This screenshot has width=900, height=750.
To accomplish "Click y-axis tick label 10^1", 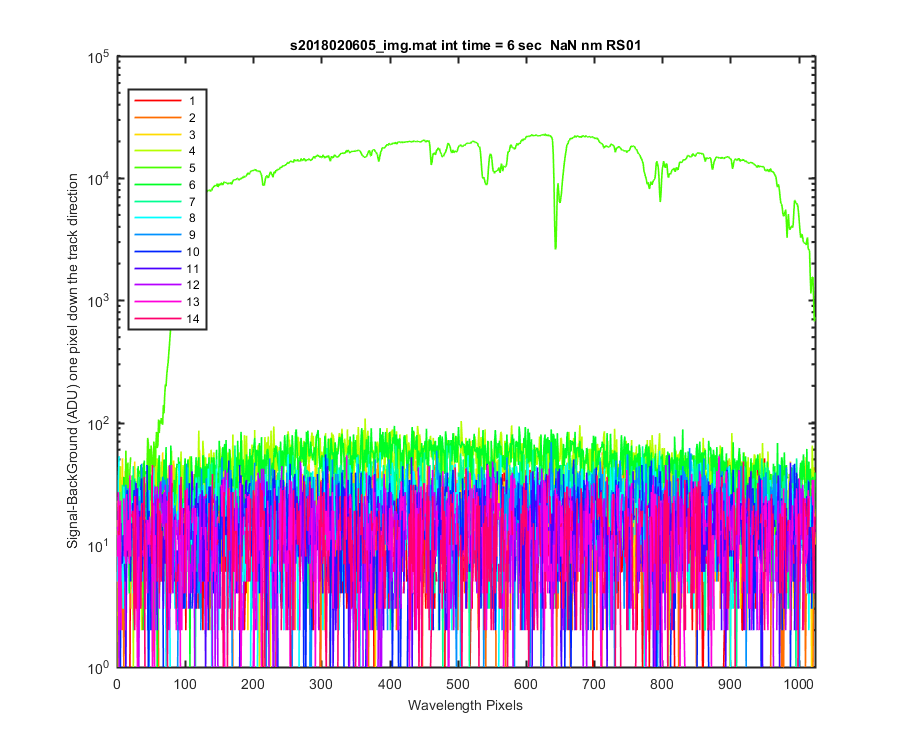I will click(98, 546).
